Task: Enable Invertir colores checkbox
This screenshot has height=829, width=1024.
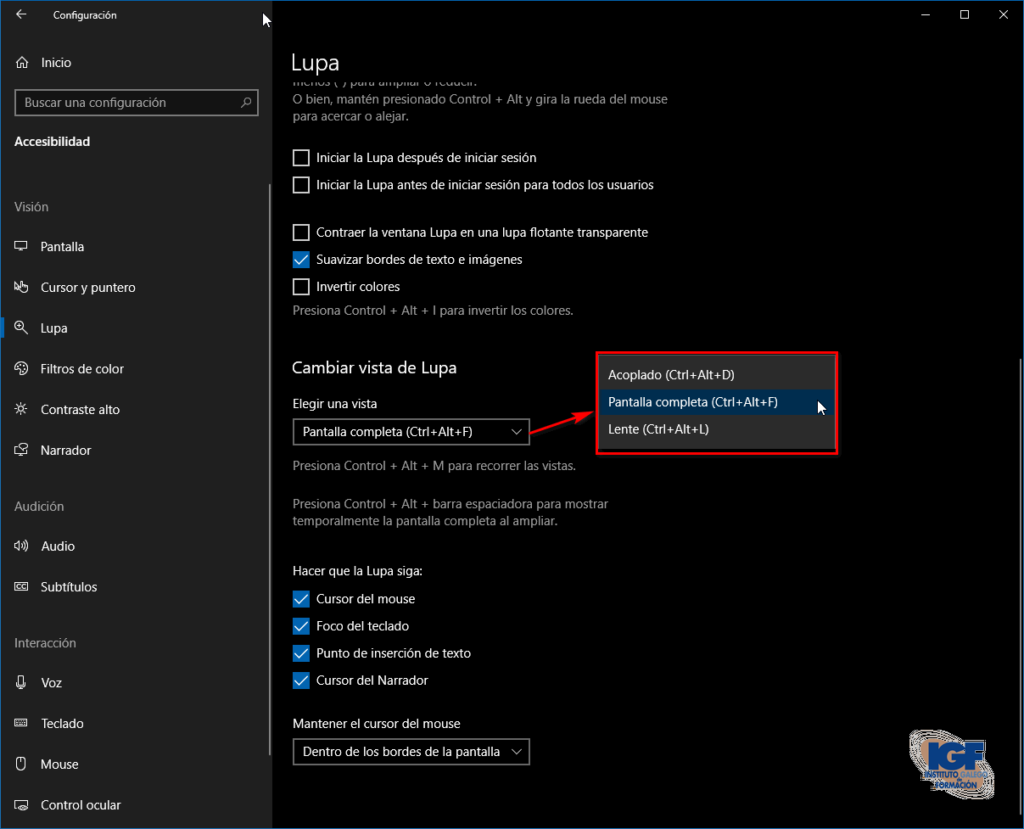Action: click(x=301, y=286)
